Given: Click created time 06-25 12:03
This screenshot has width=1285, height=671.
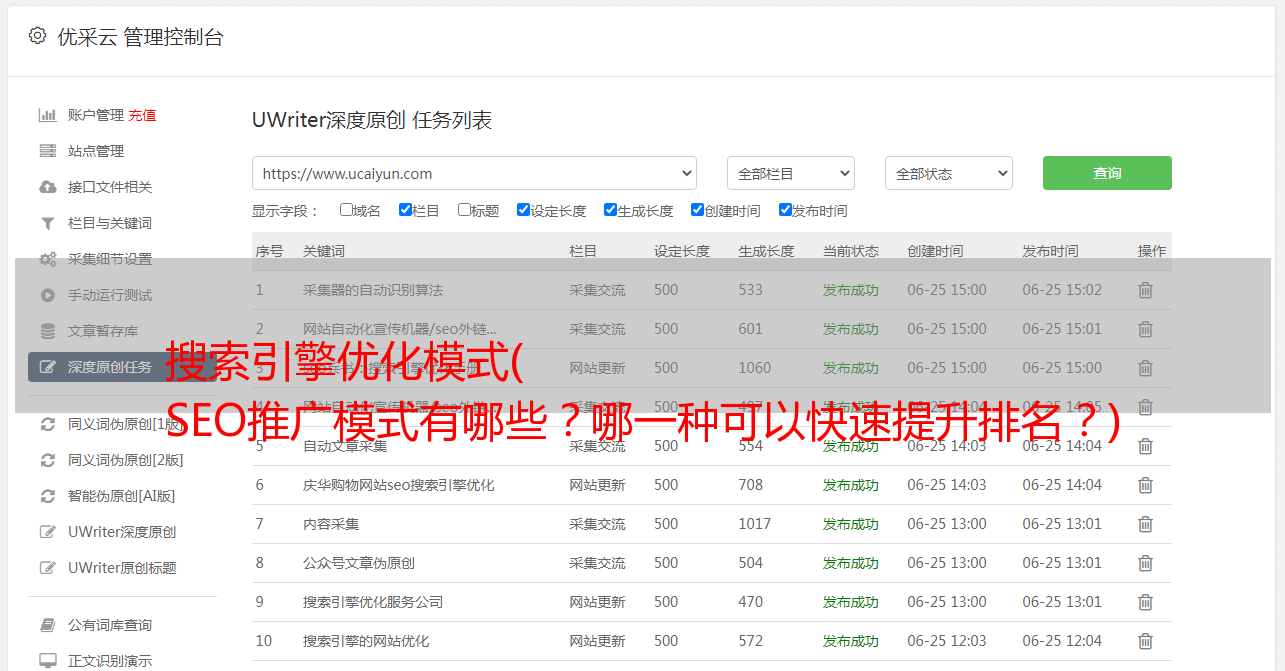Looking at the screenshot, I should pos(947,641).
